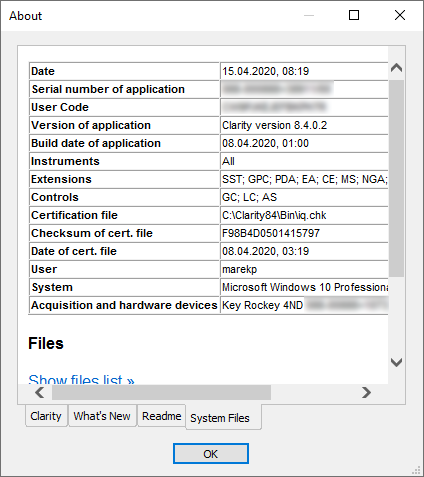Click the Controls value GC; LC; AS
The height and width of the screenshot is (477, 424).
tap(249, 197)
